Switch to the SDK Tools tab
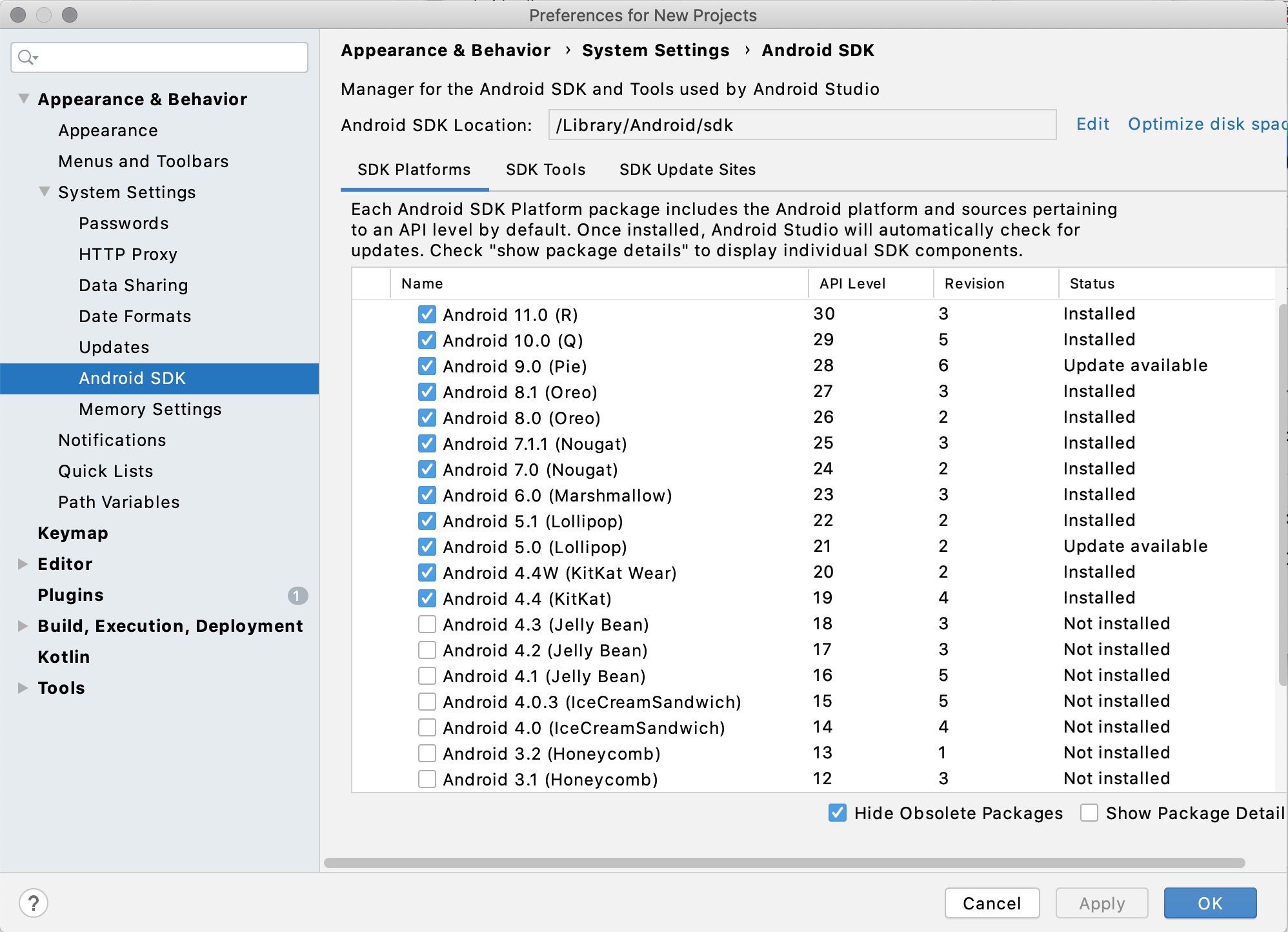The image size is (1288, 932). [545, 170]
